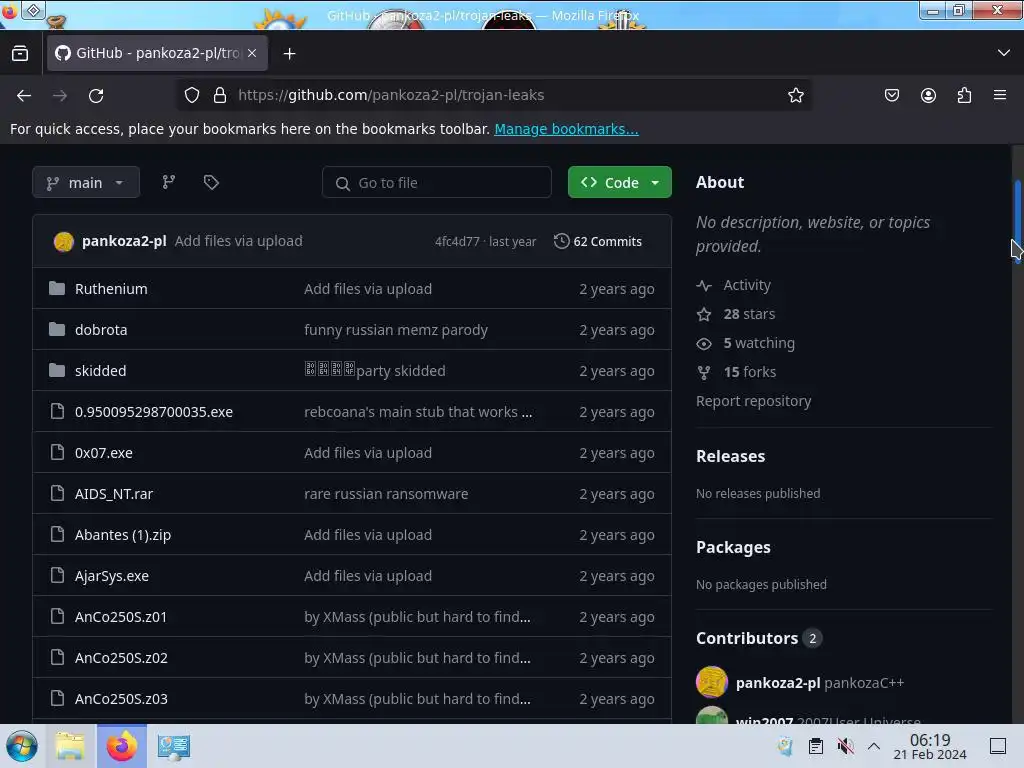Open the green Code dropdown
This screenshot has height=768, width=1024.
(x=619, y=182)
